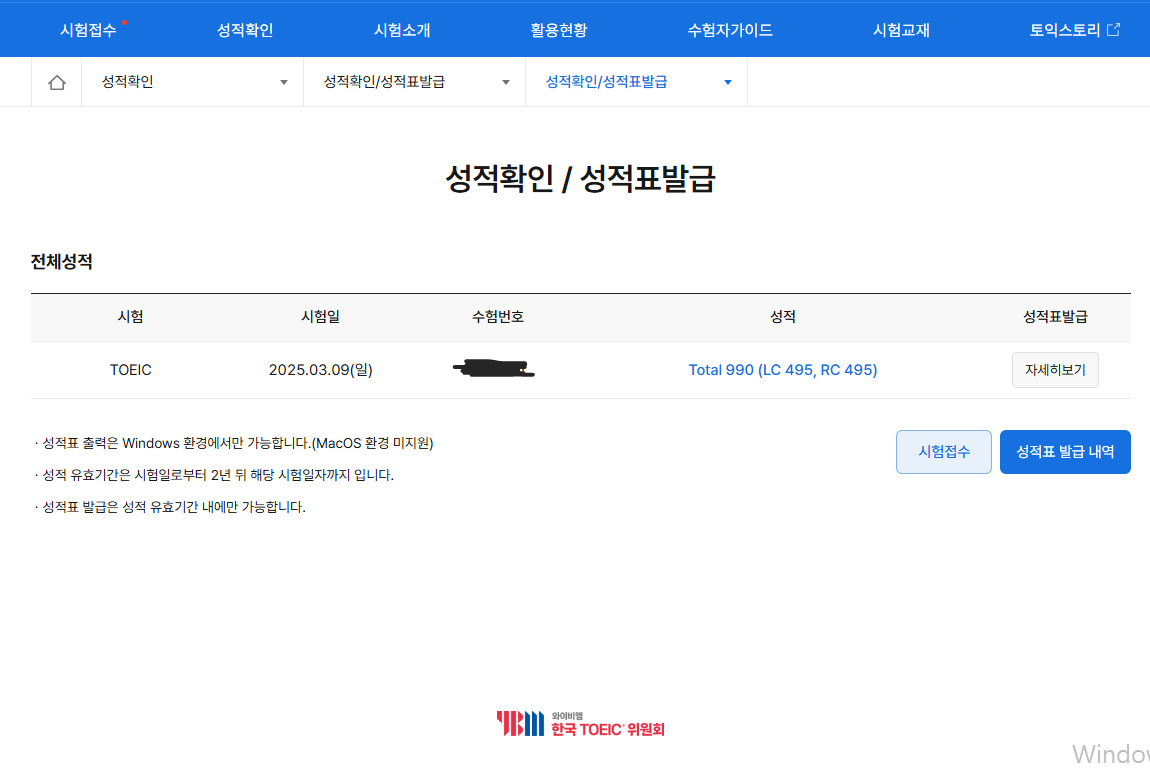Click the 성적표발급 column header

1055,317
